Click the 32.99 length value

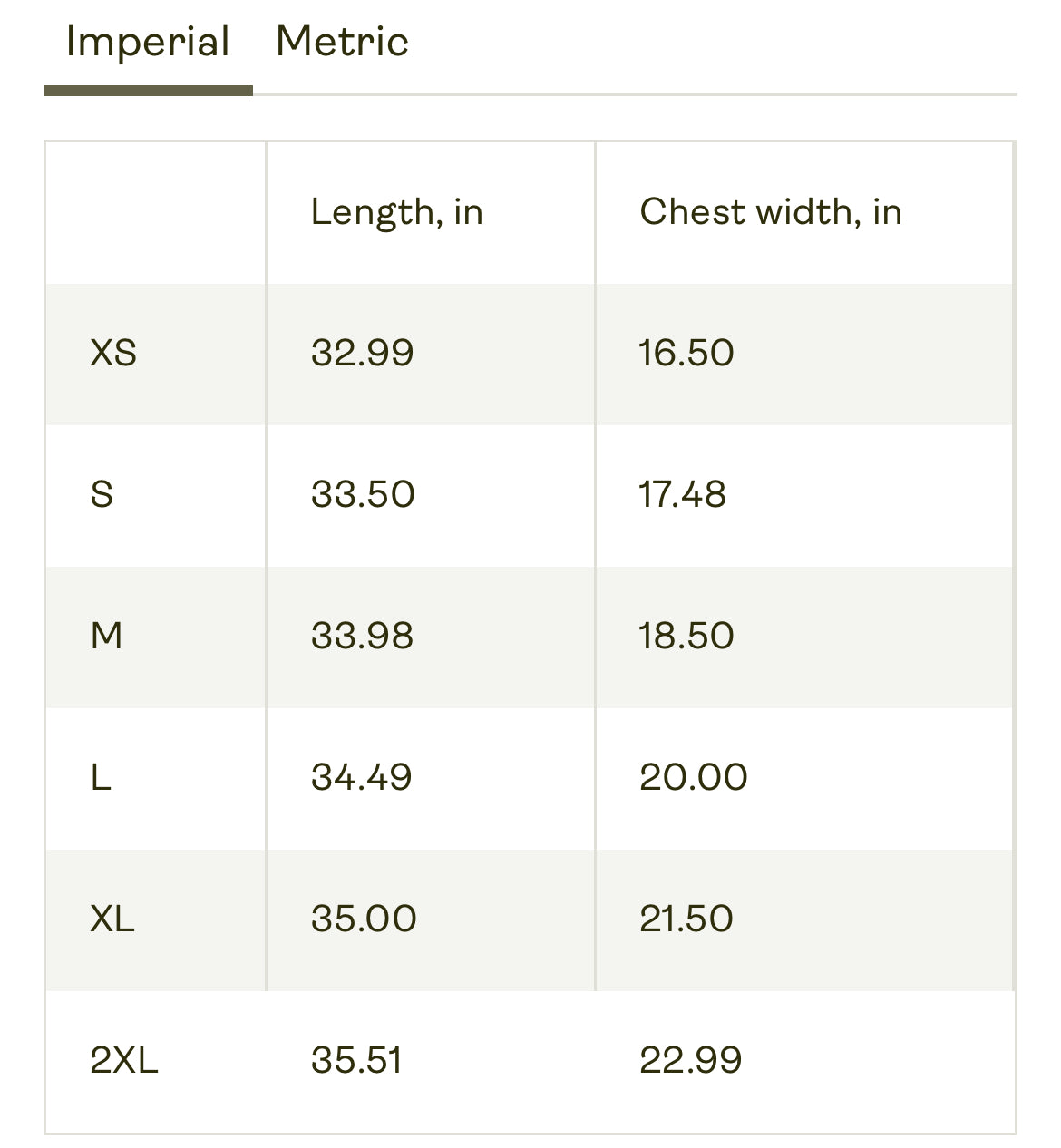click(362, 353)
